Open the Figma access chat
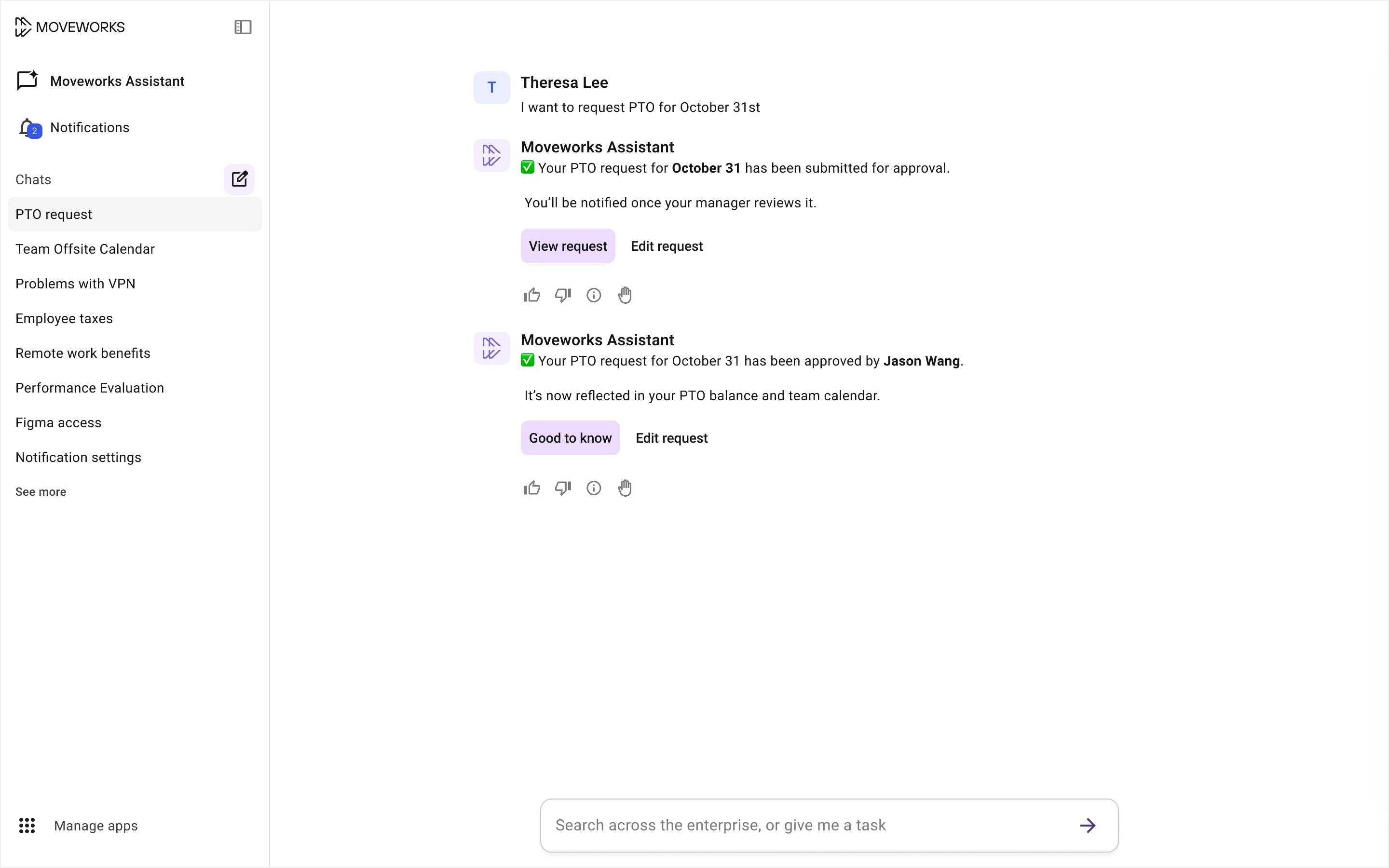1389x868 pixels. [x=58, y=422]
